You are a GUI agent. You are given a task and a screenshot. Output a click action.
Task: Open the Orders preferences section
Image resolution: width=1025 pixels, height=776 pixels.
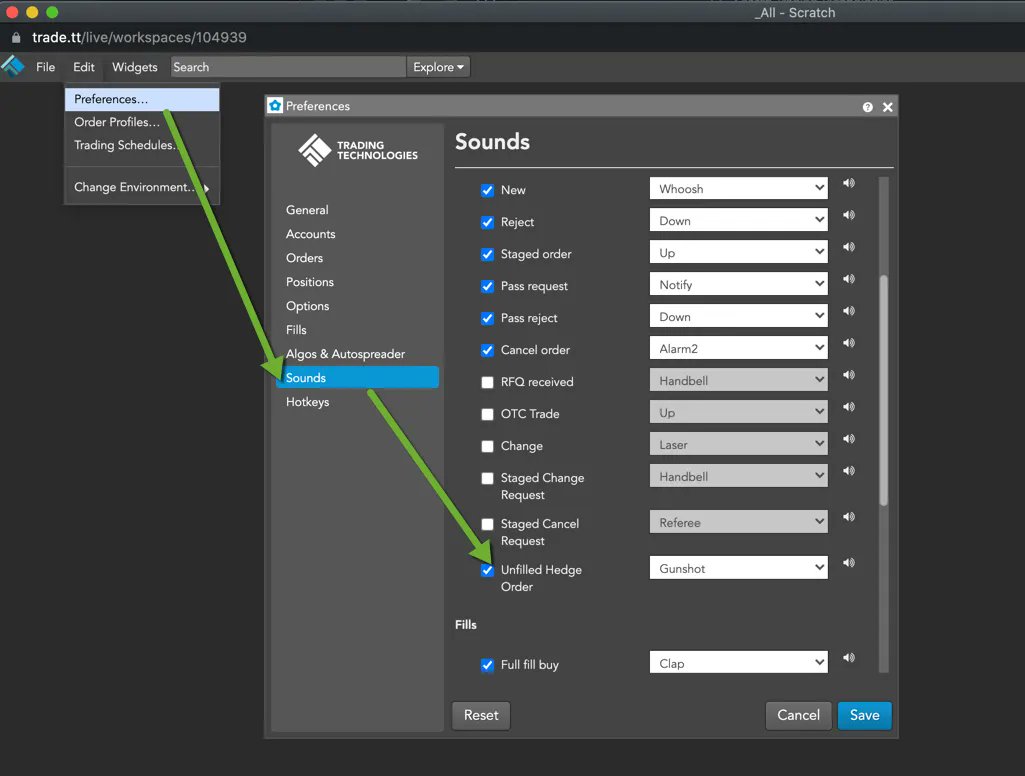click(x=304, y=258)
